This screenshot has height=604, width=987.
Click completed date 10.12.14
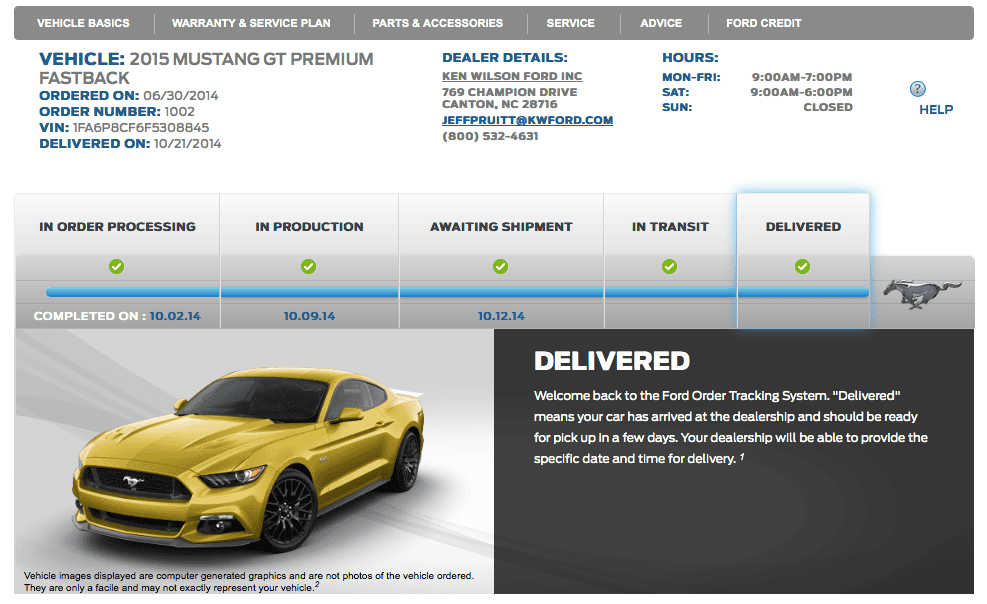coord(501,316)
